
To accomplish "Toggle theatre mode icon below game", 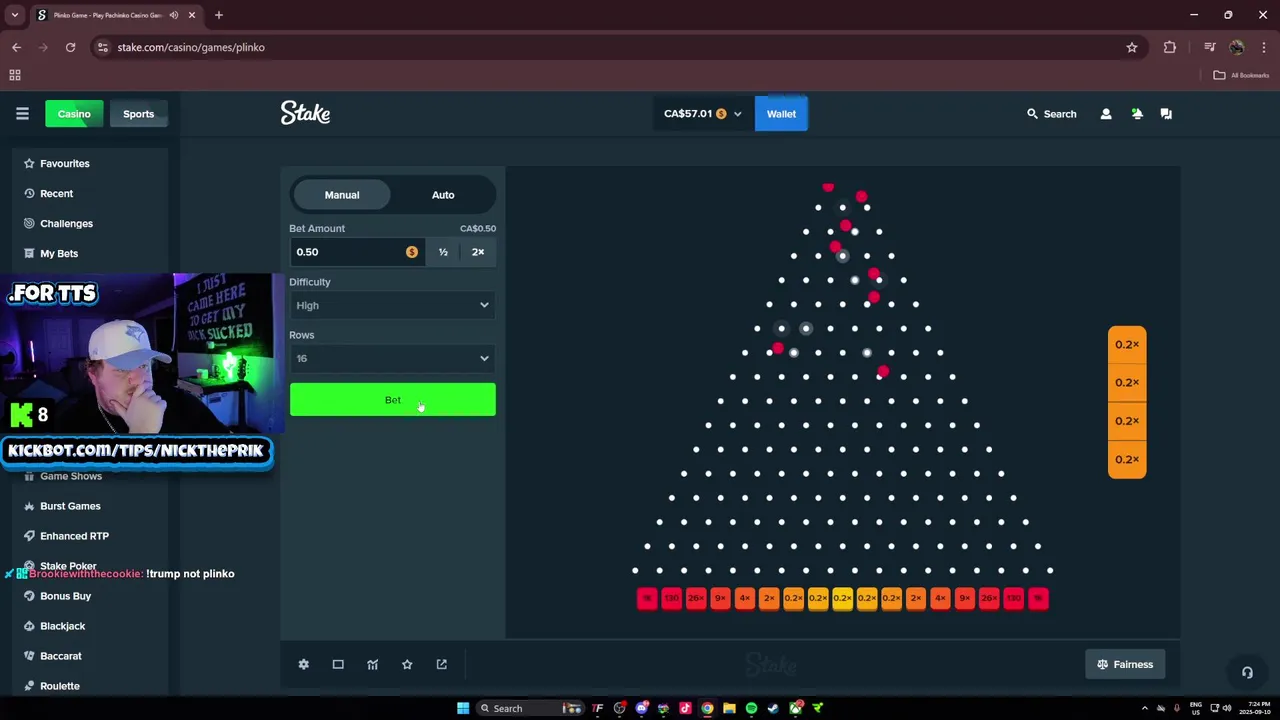I will click(x=338, y=664).
